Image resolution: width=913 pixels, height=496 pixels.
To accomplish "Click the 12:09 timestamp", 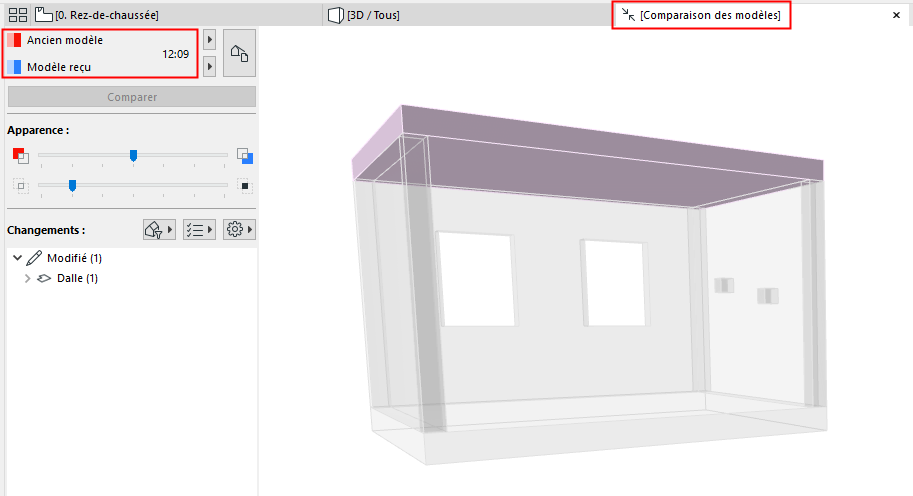I will 175,54.
